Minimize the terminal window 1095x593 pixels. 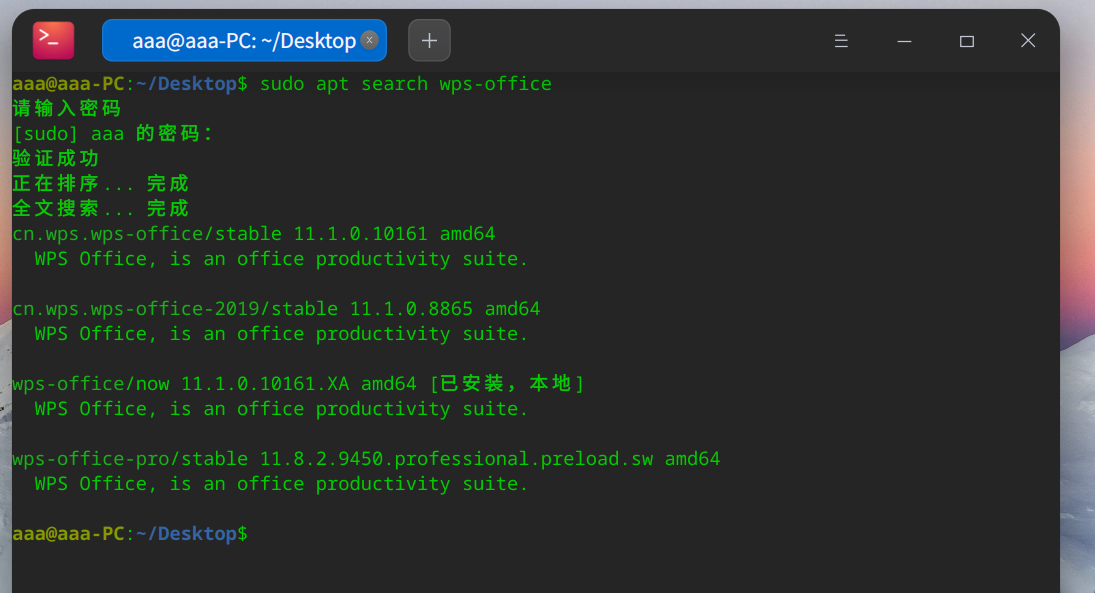click(x=904, y=41)
